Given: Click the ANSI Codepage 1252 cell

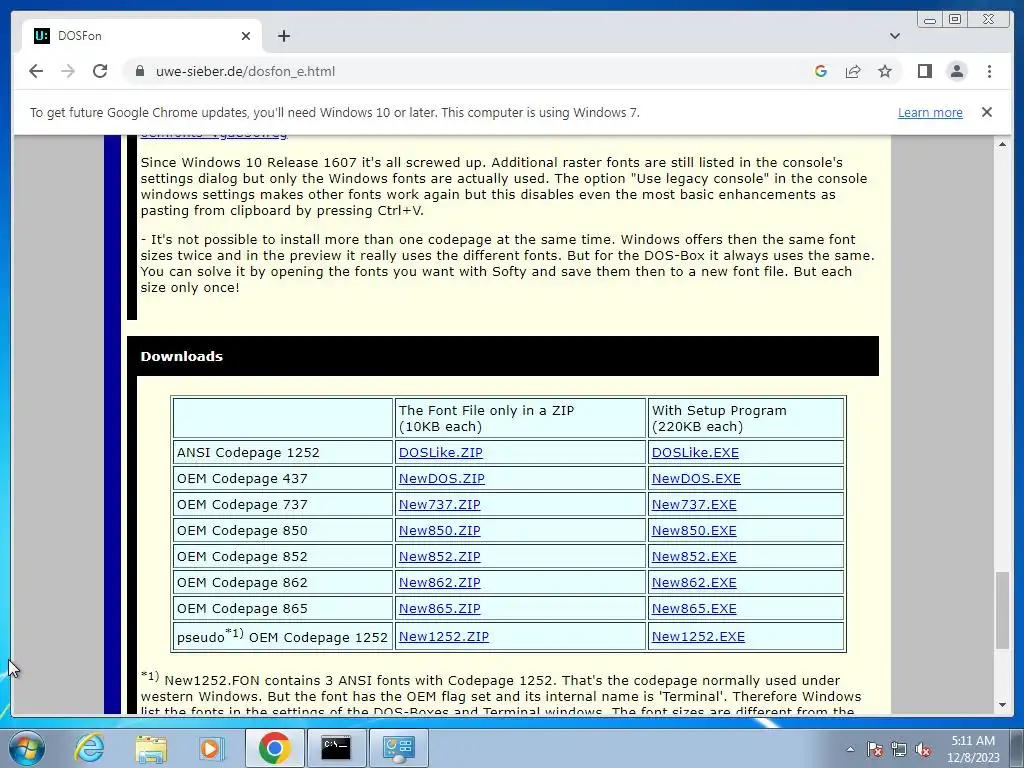Looking at the screenshot, I should pyautogui.click(x=283, y=453).
